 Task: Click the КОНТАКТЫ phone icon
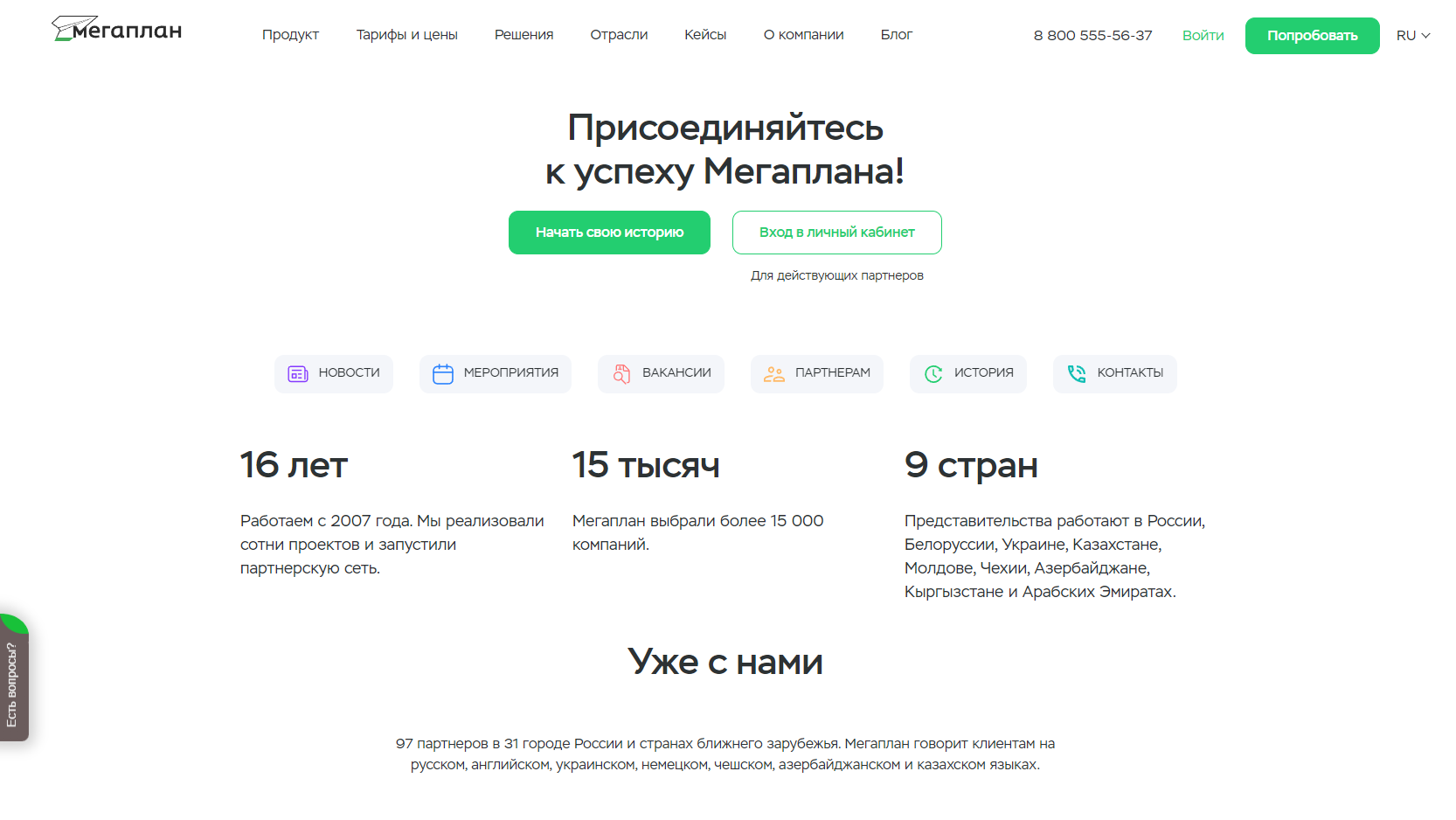click(x=1077, y=374)
